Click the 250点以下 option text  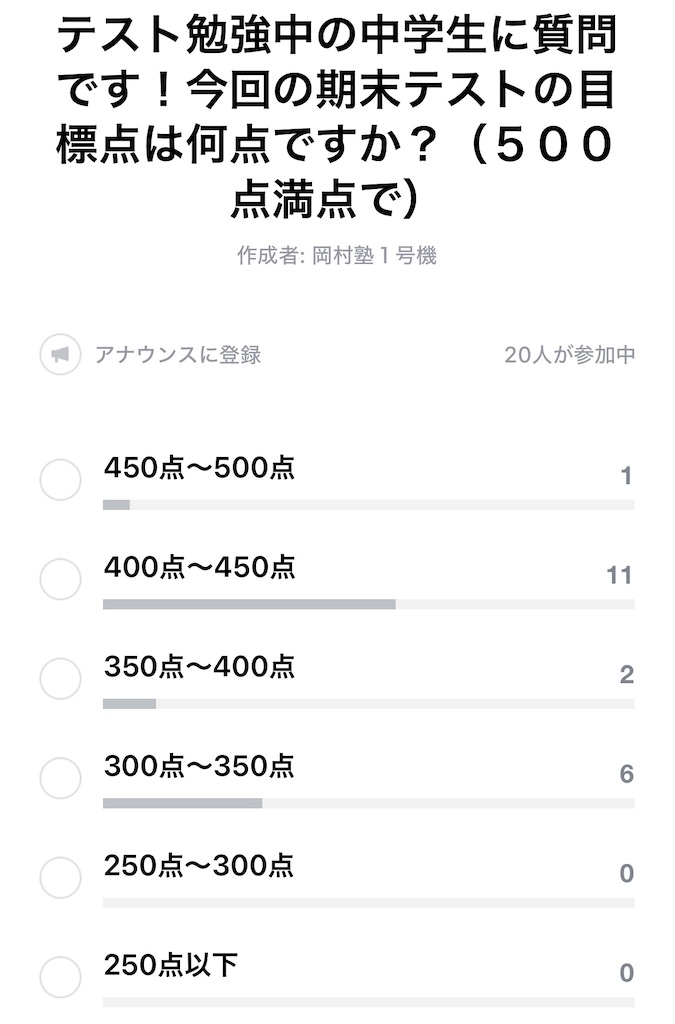click(x=171, y=965)
